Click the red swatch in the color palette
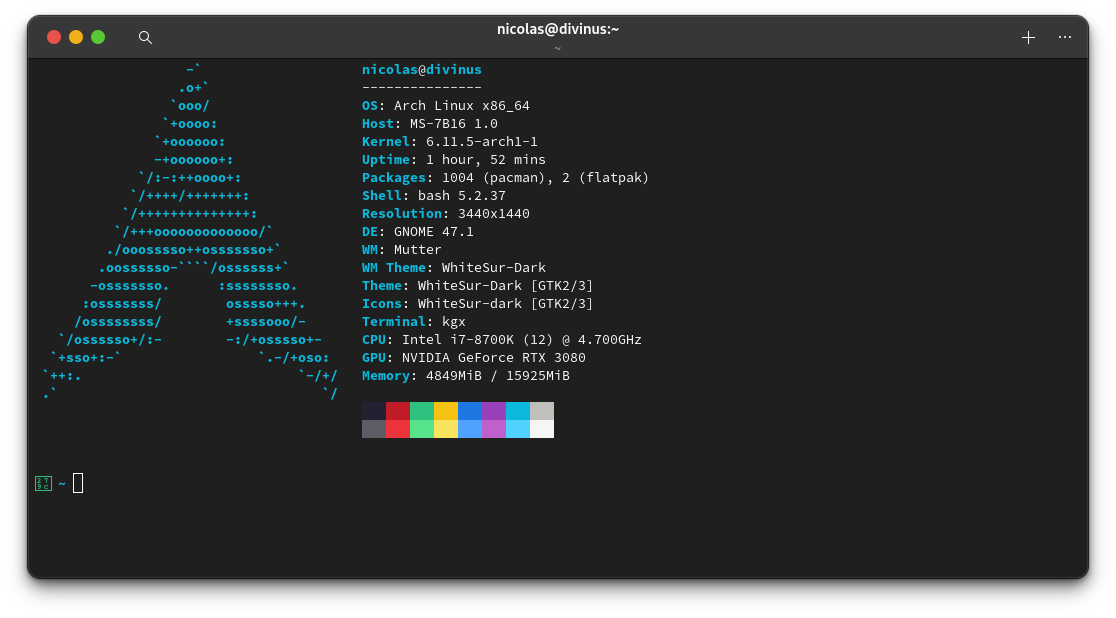This screenshot has width=1116, height=618. pos(397,420)
